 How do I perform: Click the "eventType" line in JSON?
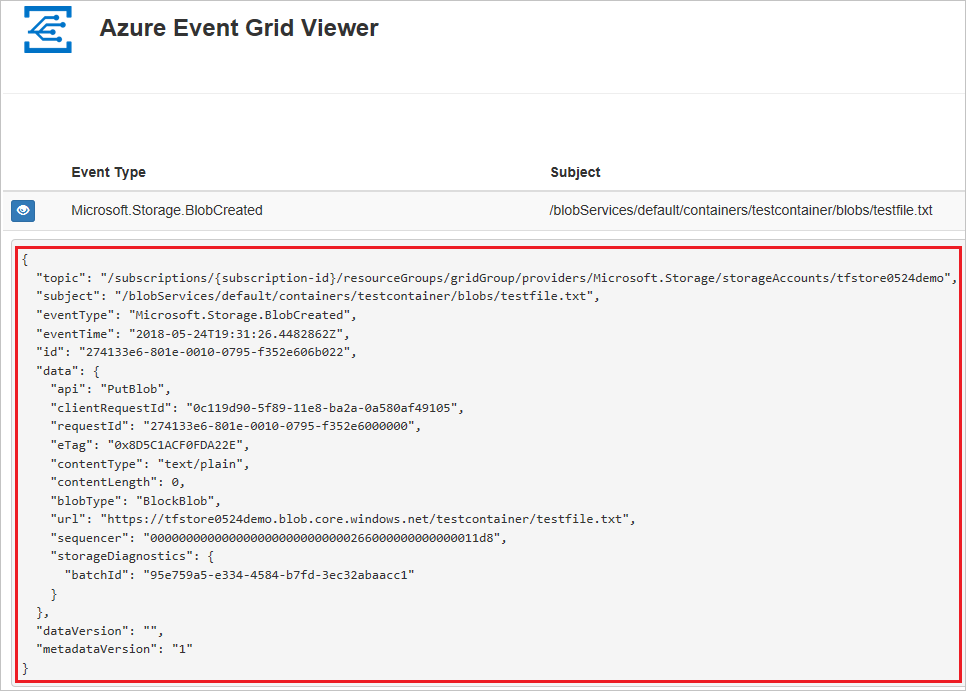click(x=197, y=315)
